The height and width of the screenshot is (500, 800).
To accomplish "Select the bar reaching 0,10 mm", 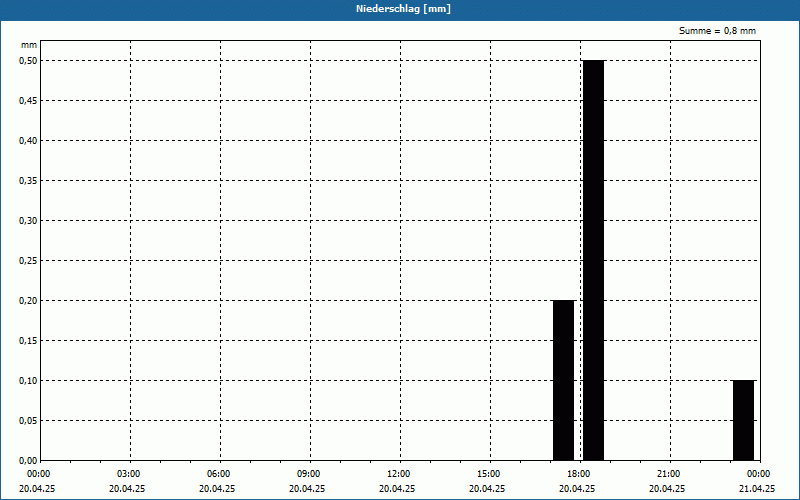I will click(743, 420).
